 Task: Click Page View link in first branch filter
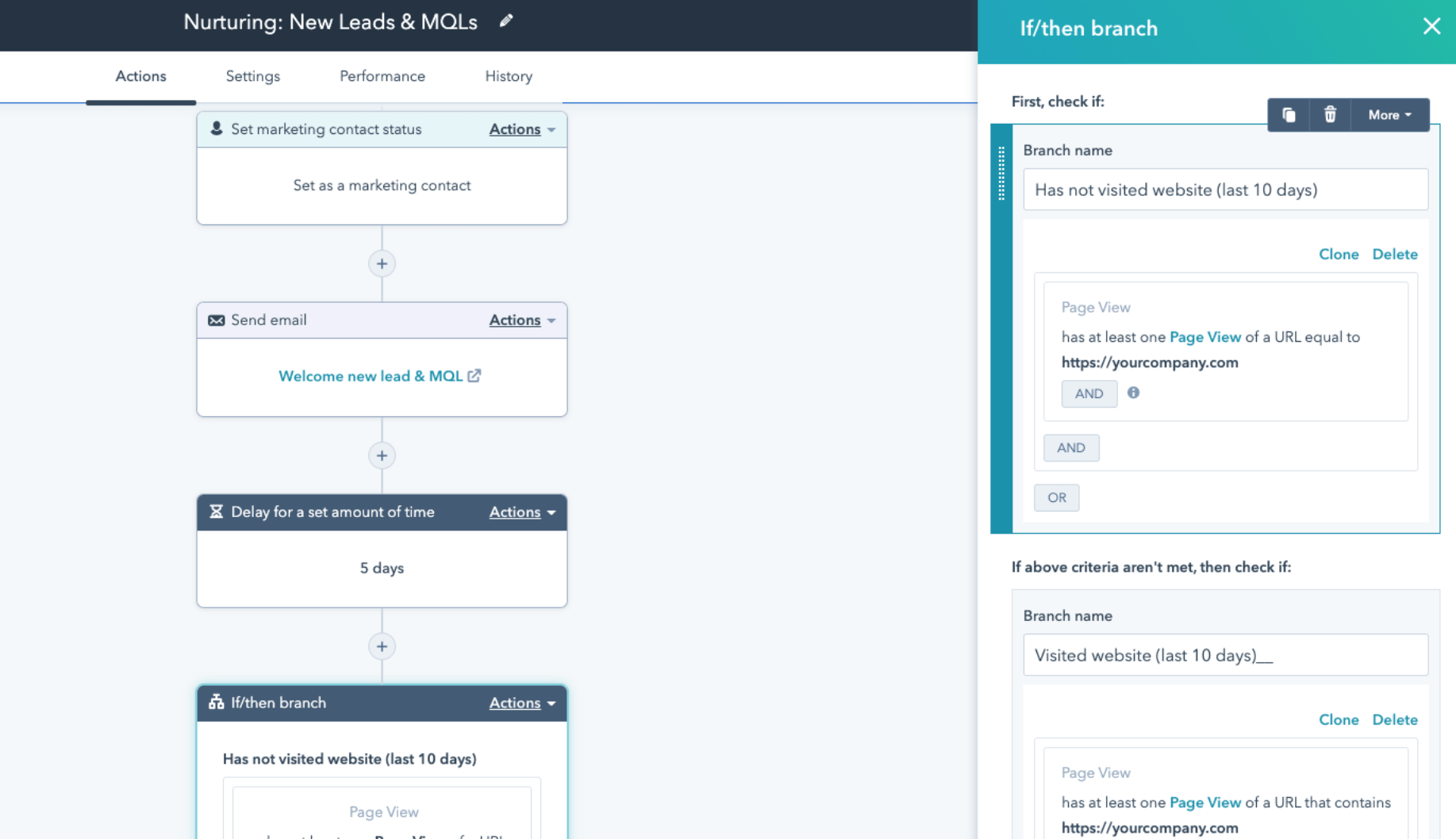pos(1205,337)
